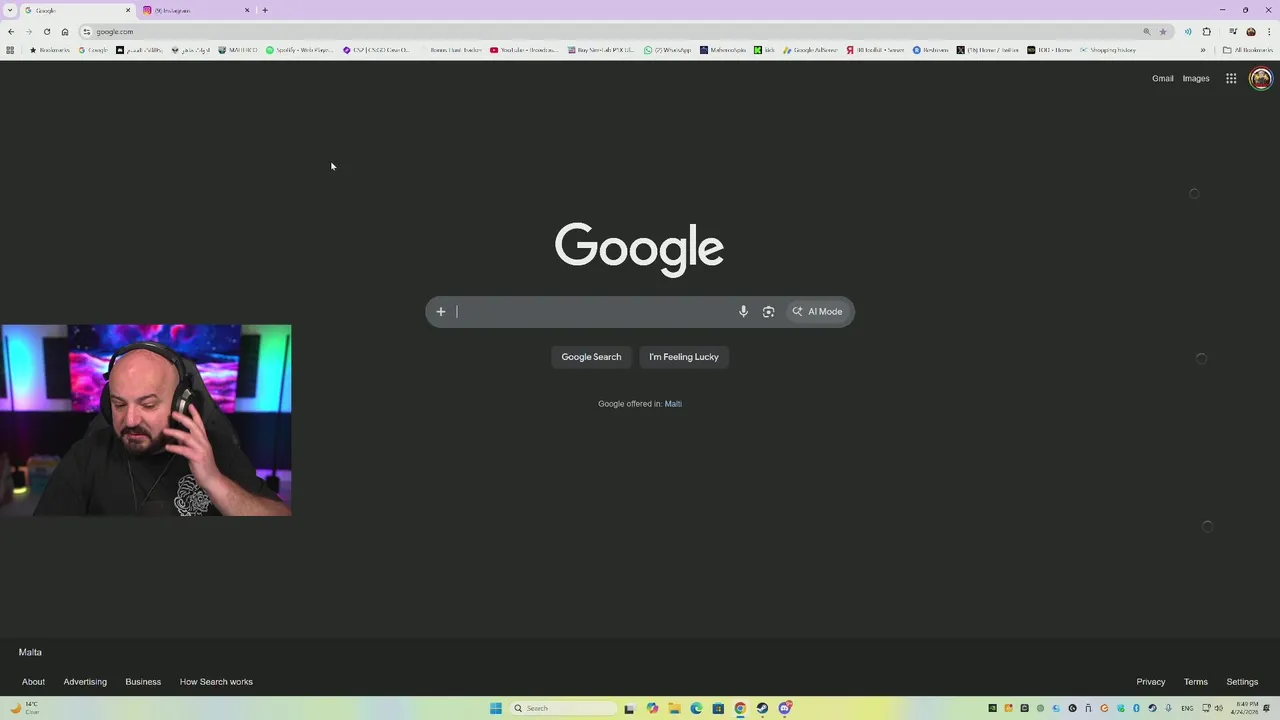Open the Windows Start button
Image resolution: width=1280 pixels, height=720 pixels.
pos(496,708)
